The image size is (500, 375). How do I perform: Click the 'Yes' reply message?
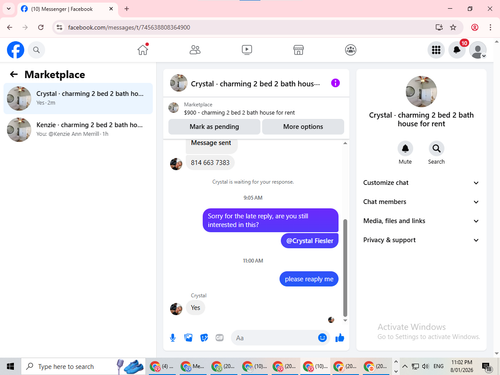pyautogui.click(x=195, y=307)
